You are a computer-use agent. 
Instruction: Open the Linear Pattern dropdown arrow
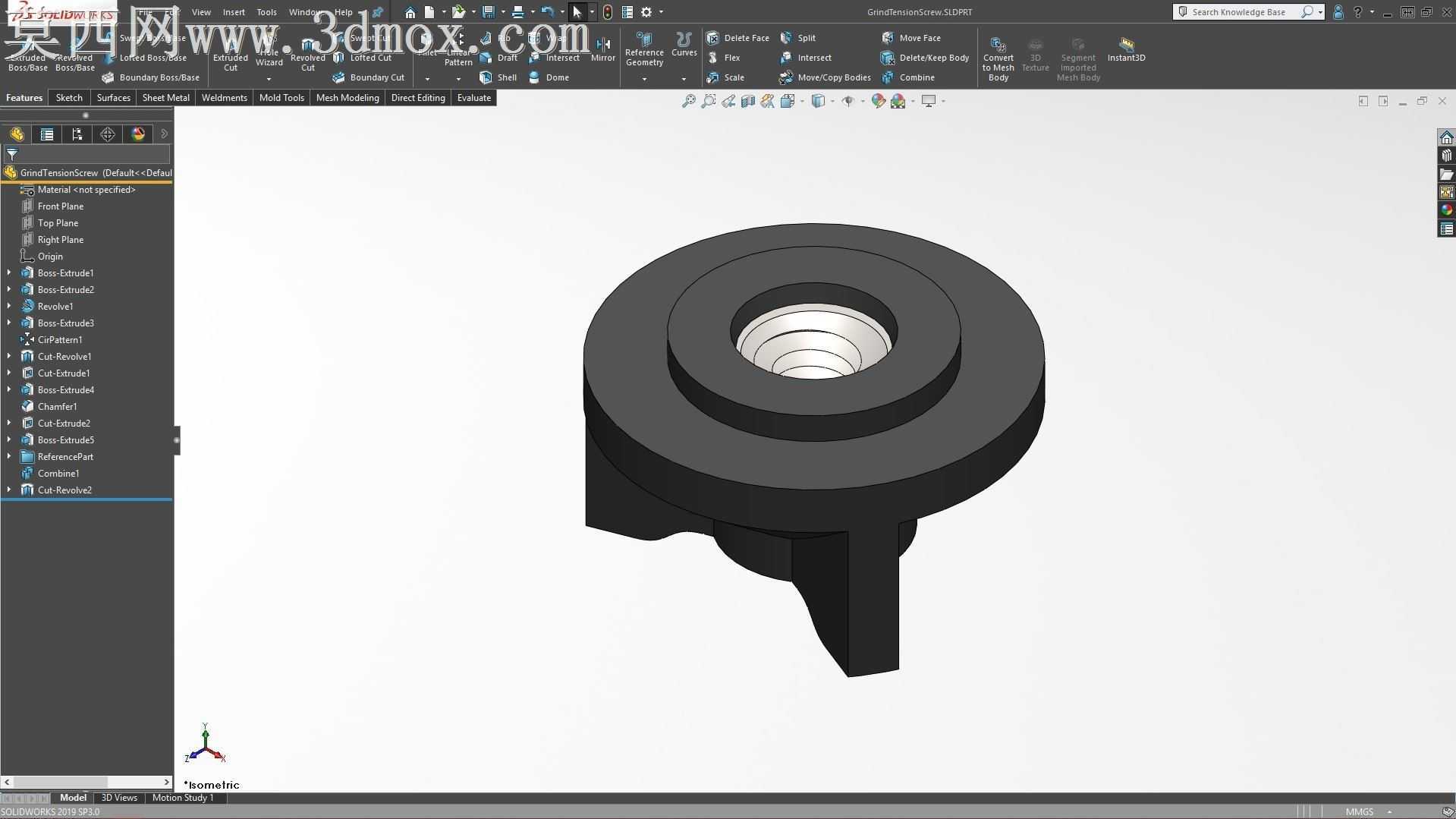[x=458, y=79]
